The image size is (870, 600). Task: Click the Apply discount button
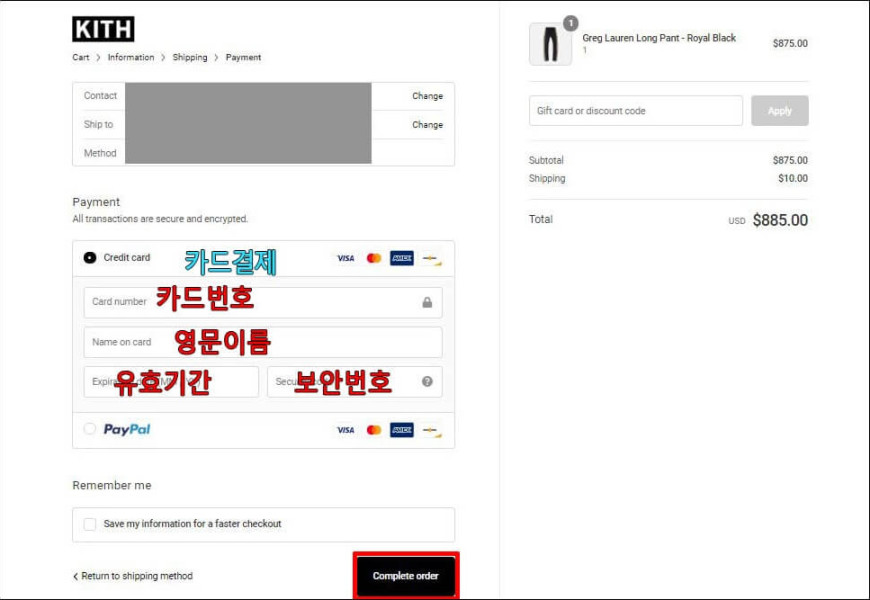pos(780,110)
